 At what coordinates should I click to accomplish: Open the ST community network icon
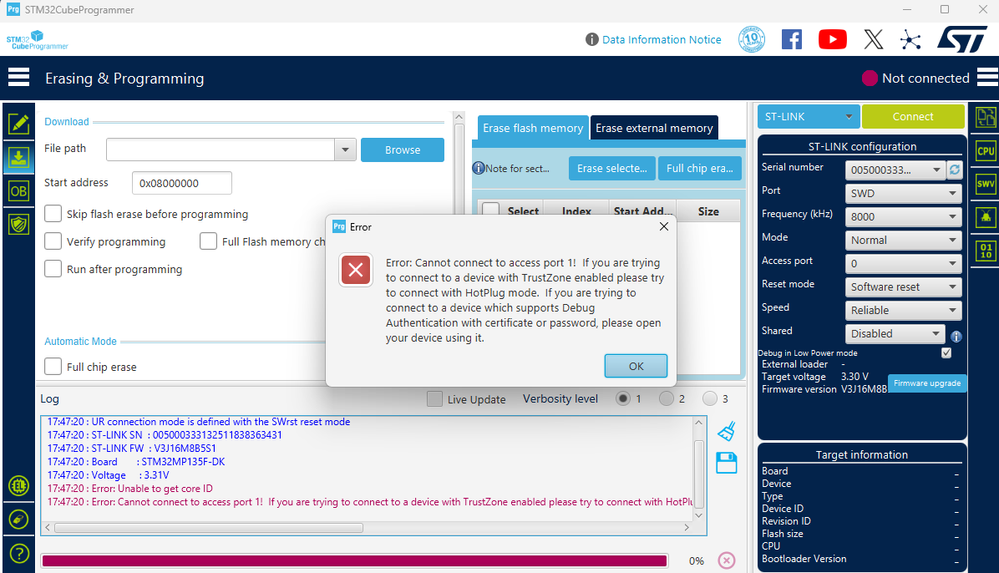[x=910, y=40]
